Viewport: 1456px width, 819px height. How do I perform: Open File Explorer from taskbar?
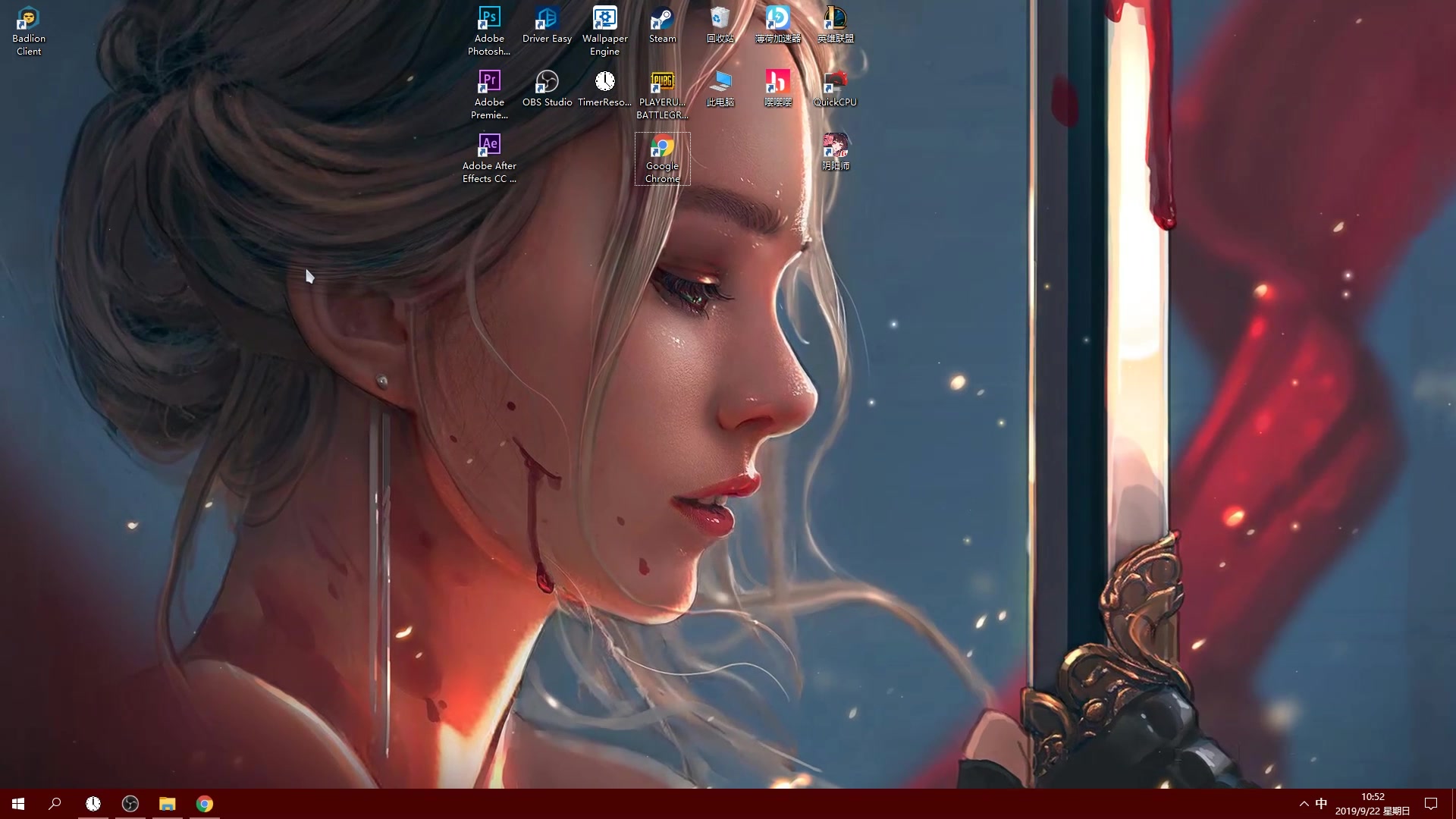(x=168, y=804)
